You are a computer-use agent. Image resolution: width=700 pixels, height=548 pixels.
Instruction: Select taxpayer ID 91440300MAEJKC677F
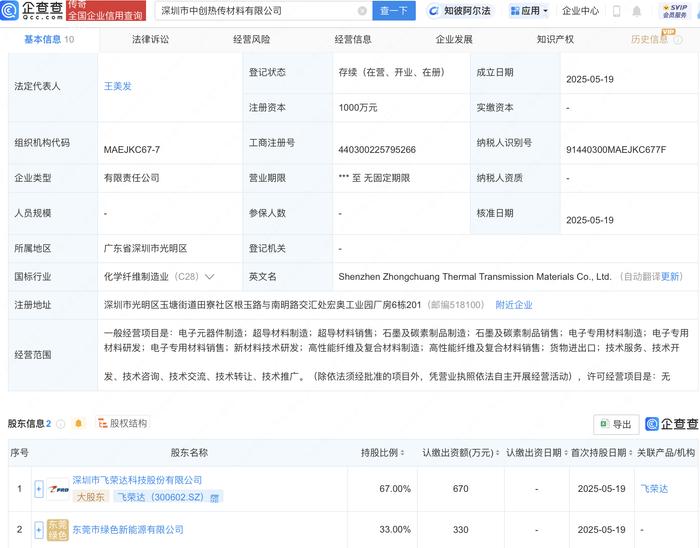point(616,150)
